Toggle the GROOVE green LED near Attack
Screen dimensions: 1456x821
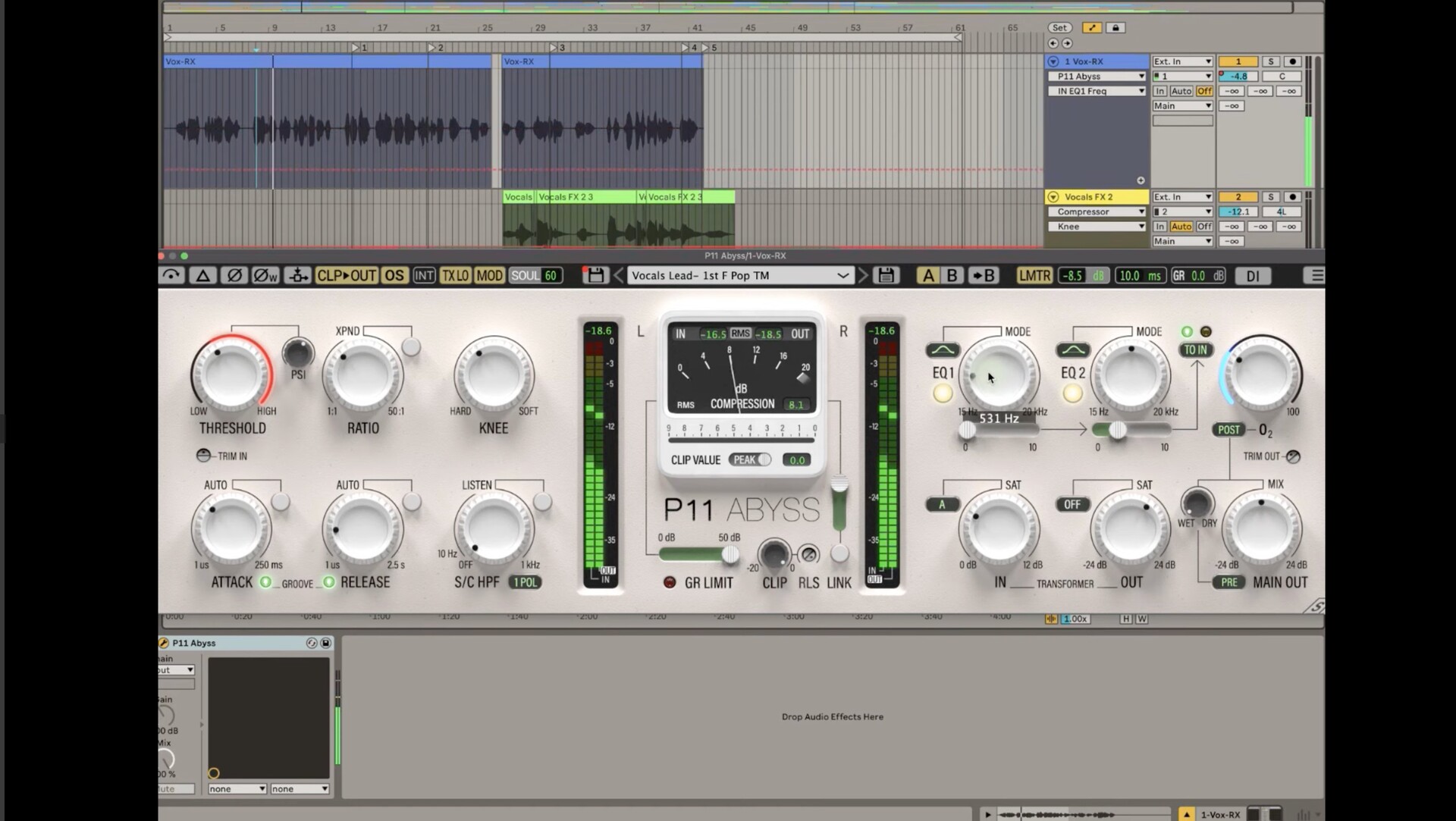[265, 582]
